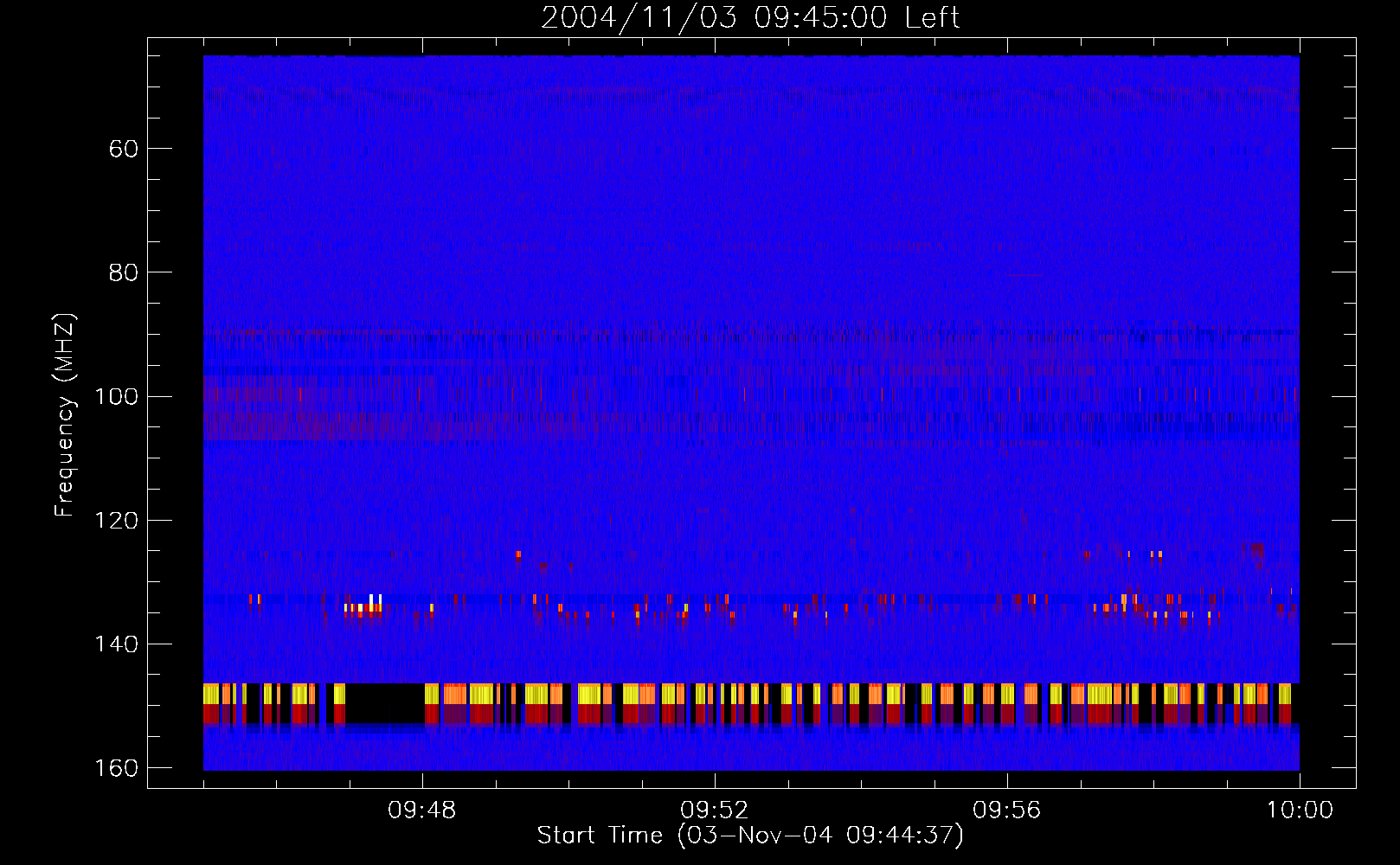The height and width of the screenshot is (865, 1400).
Task: Click the 09:52 time tick label
Action: (x=715, y=811)
